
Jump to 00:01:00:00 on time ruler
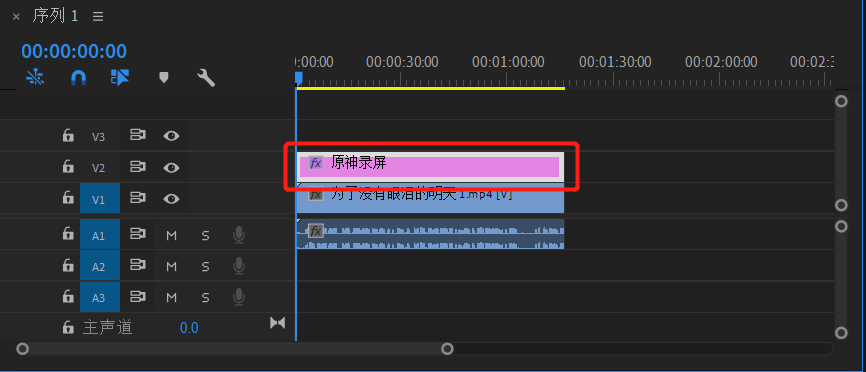click(508, 62)
